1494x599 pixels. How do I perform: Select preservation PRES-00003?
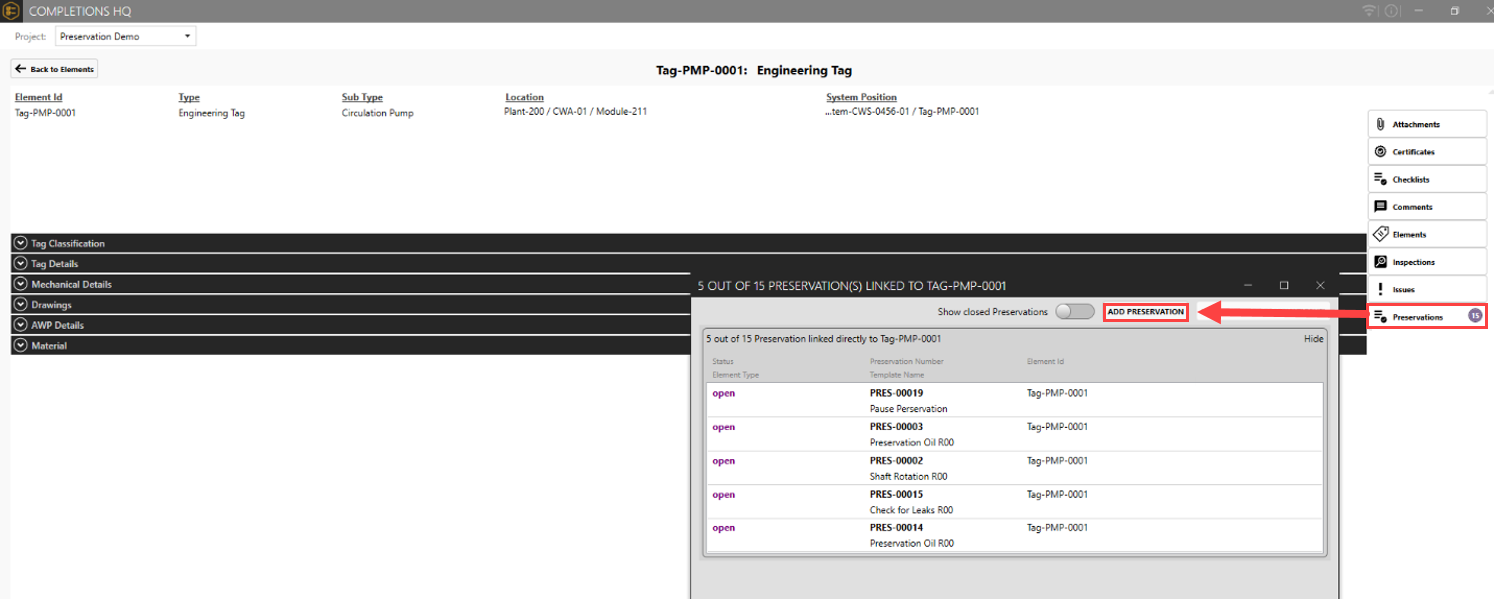coord(1014,434)
